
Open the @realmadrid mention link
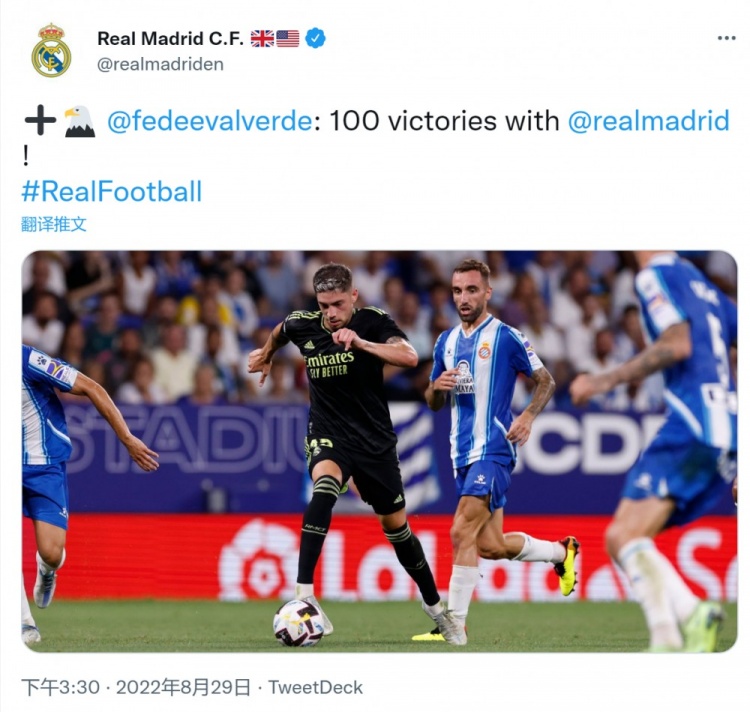coord(649,120)
